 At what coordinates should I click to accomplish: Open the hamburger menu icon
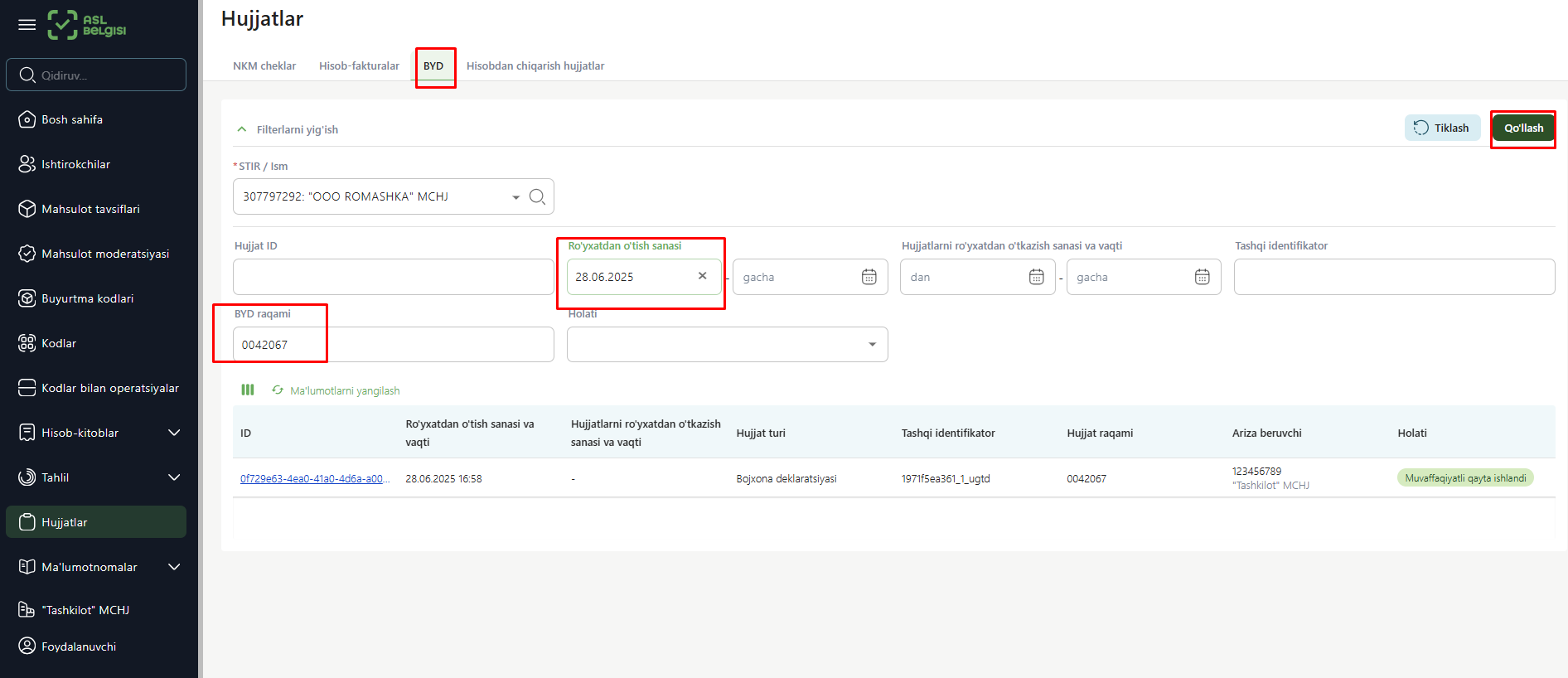pyautogui.click(x=27, y=25)
